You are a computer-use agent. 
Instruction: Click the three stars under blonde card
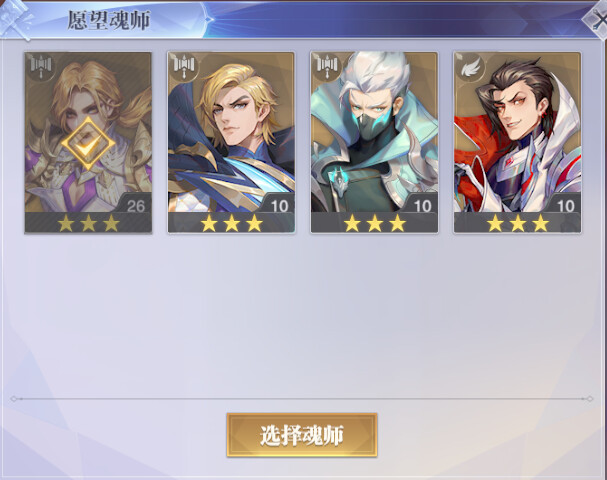click(x=231, y=223)
